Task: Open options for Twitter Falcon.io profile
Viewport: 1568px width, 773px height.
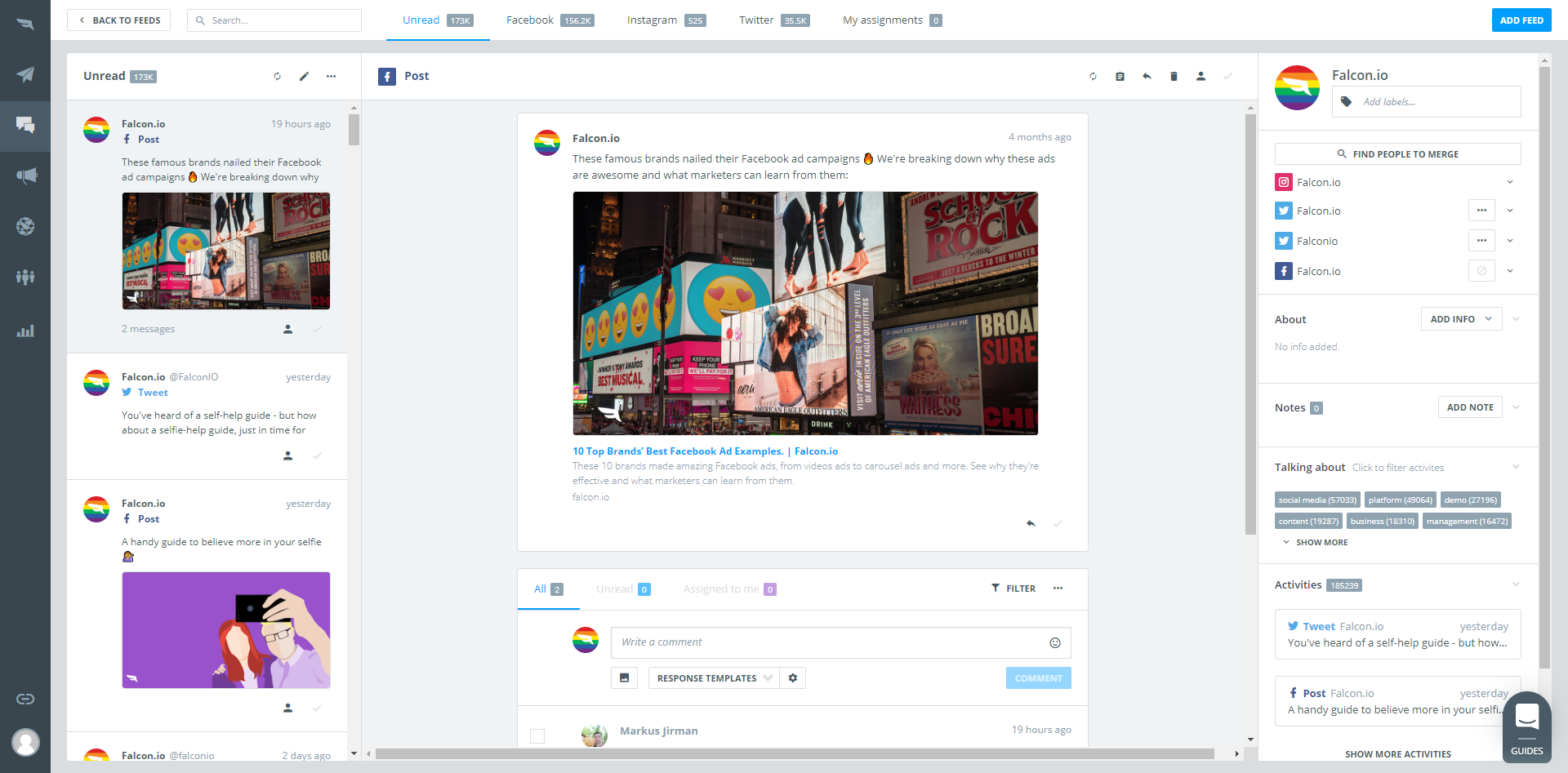Action: pyautogui.click(x=1481, y=211)
